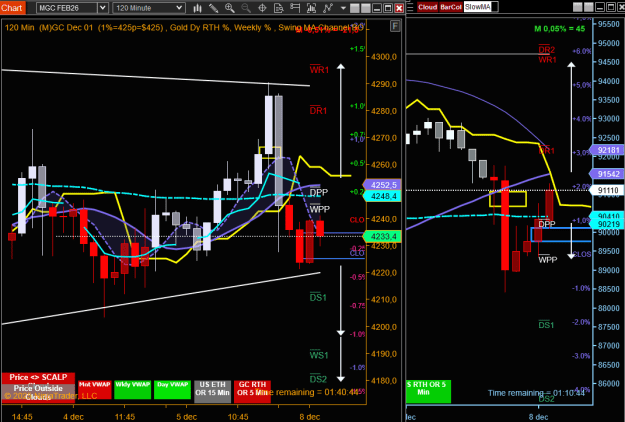The width and height of the screenshot is (625, 422).
Task: Click the DR2 label on right chart
Action: pyautogui.click(x=546, y=49)
